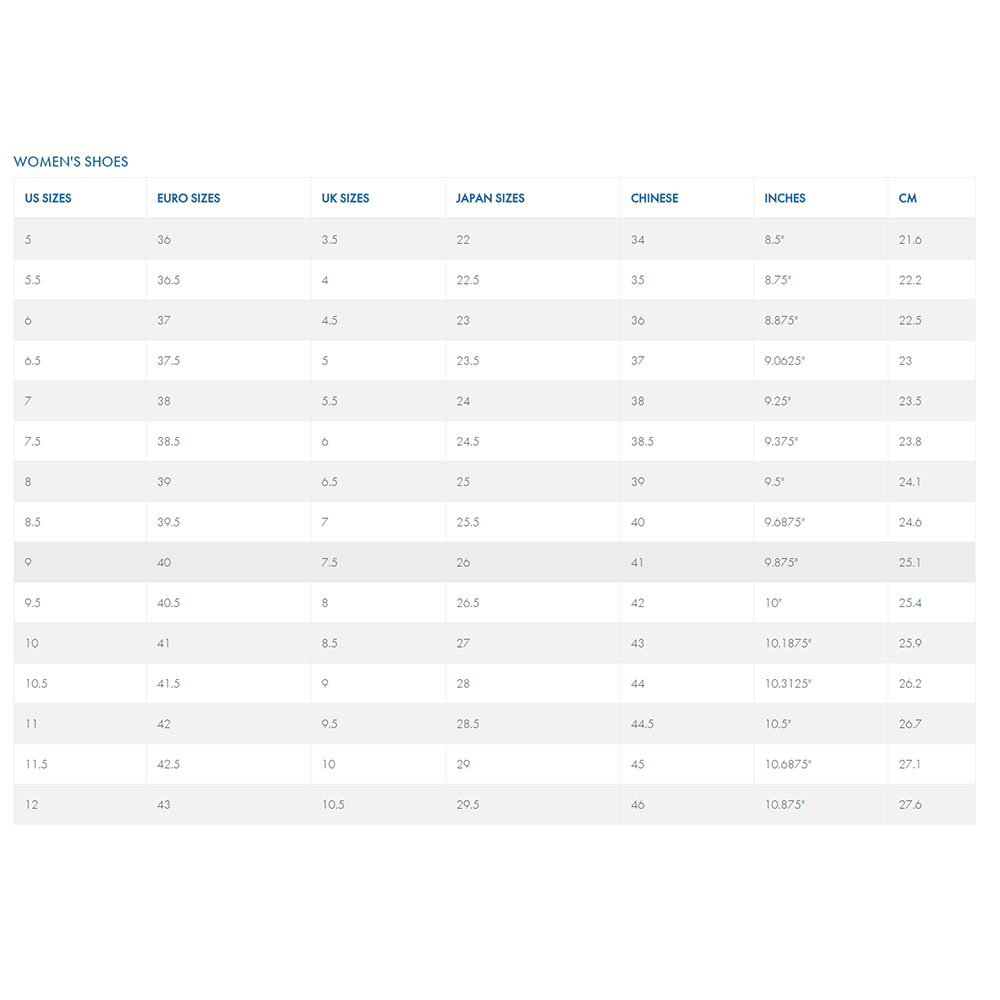Click the WOMEN'S SHOES heading
This screenshot has height=1000, width=1000.
pyautogui.click(x=71, y=161)
